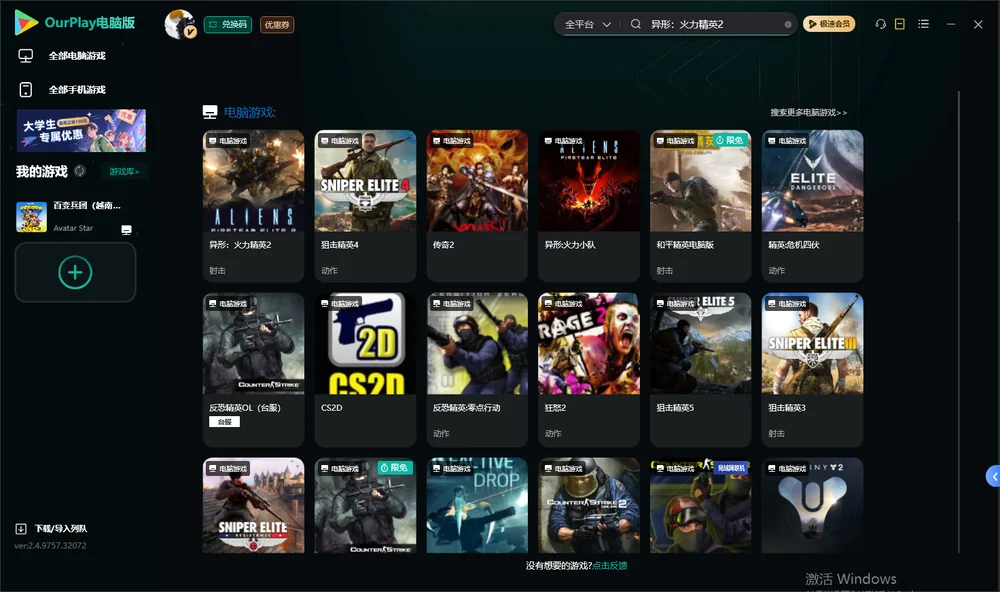Click the 兑换码 redeem code button

coord(228,25)
